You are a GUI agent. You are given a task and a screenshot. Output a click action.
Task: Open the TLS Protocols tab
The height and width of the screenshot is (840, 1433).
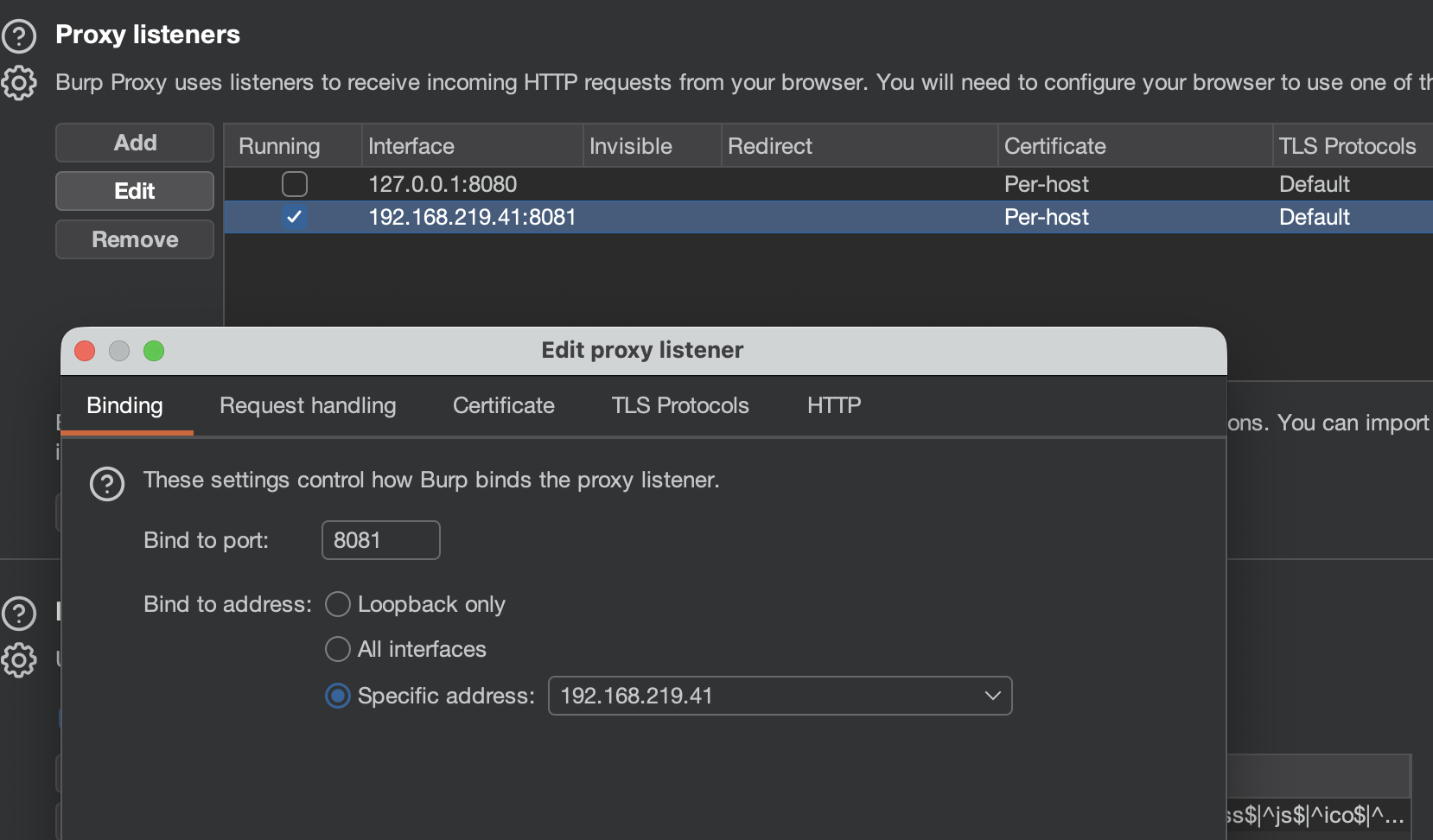(x=680, y=405)
